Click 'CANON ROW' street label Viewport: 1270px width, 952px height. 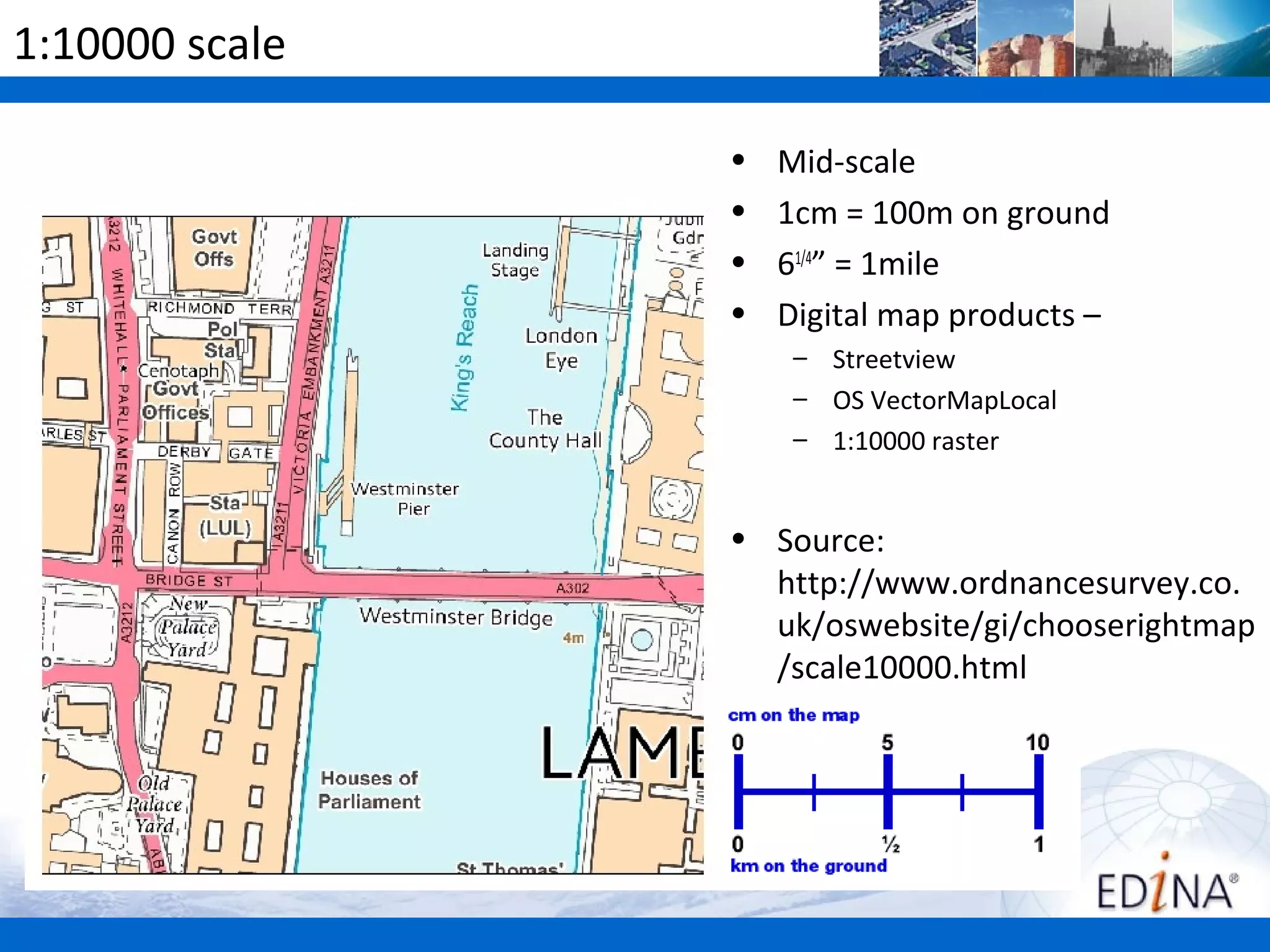(x=174, y=512)
